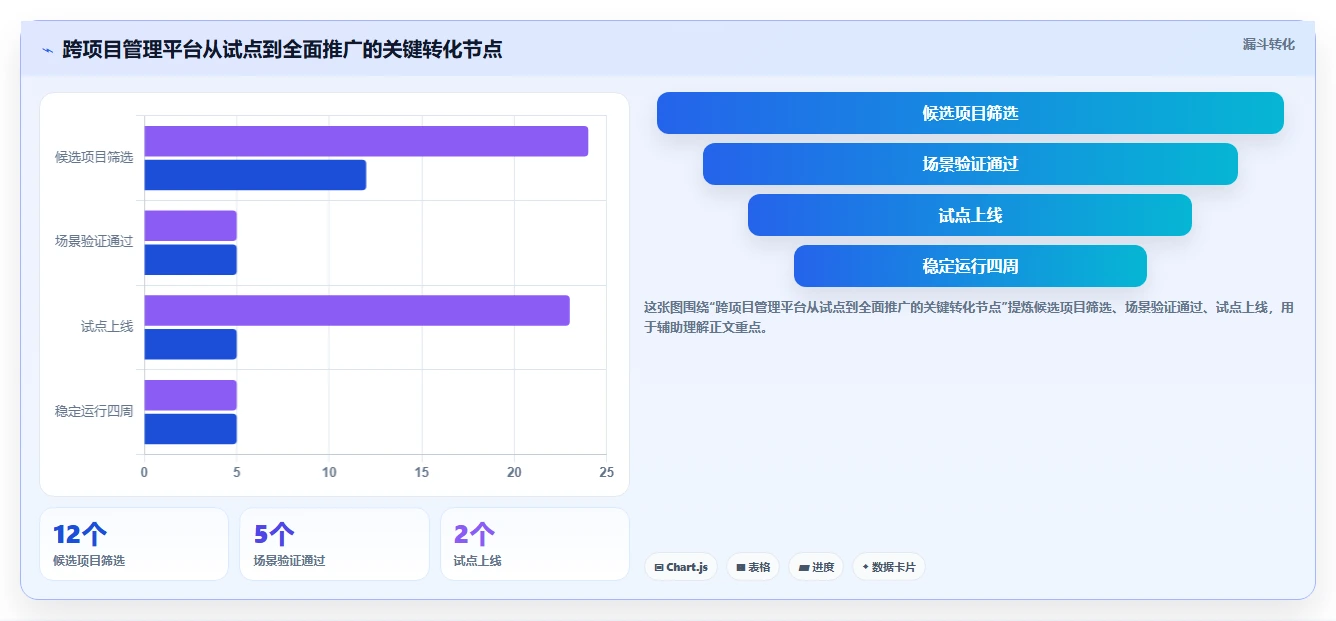The image size is (1336, 621).
Task: Select the 场景验证通过 funnel stage bar
Action: (970, 164)
